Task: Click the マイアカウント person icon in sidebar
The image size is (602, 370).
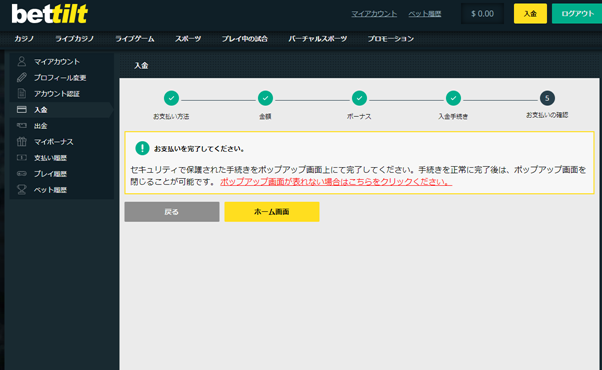Action: (22, 61)
